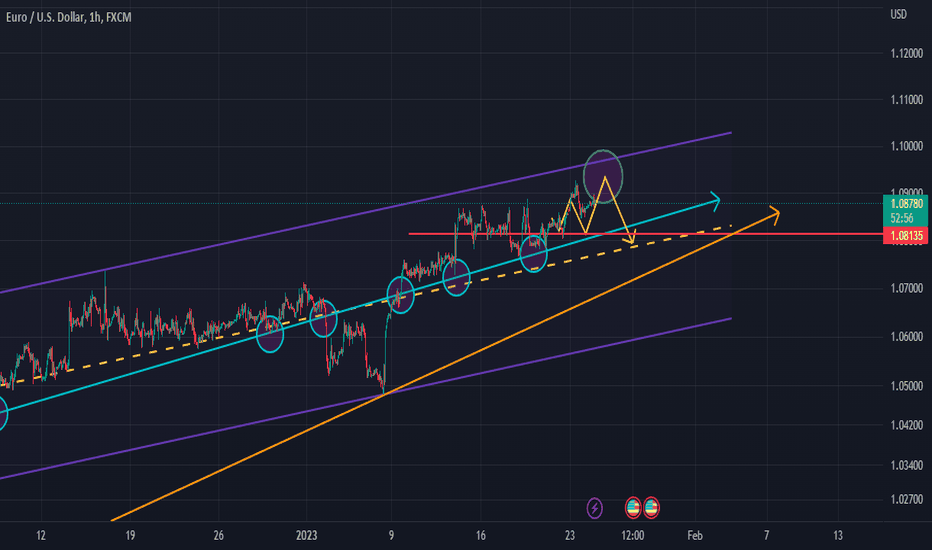932x550 pixels.
Task: Click the USD currency label on price axis
Action: coord(898,14)
